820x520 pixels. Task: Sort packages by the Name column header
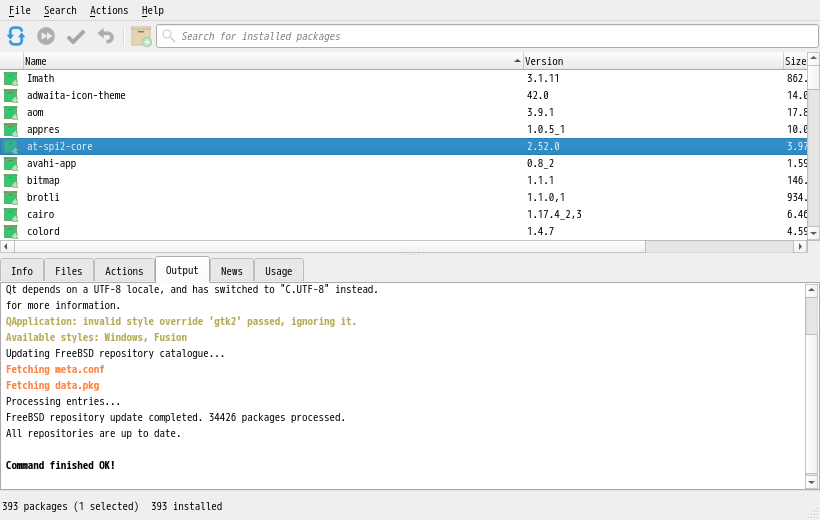[270, 61]
